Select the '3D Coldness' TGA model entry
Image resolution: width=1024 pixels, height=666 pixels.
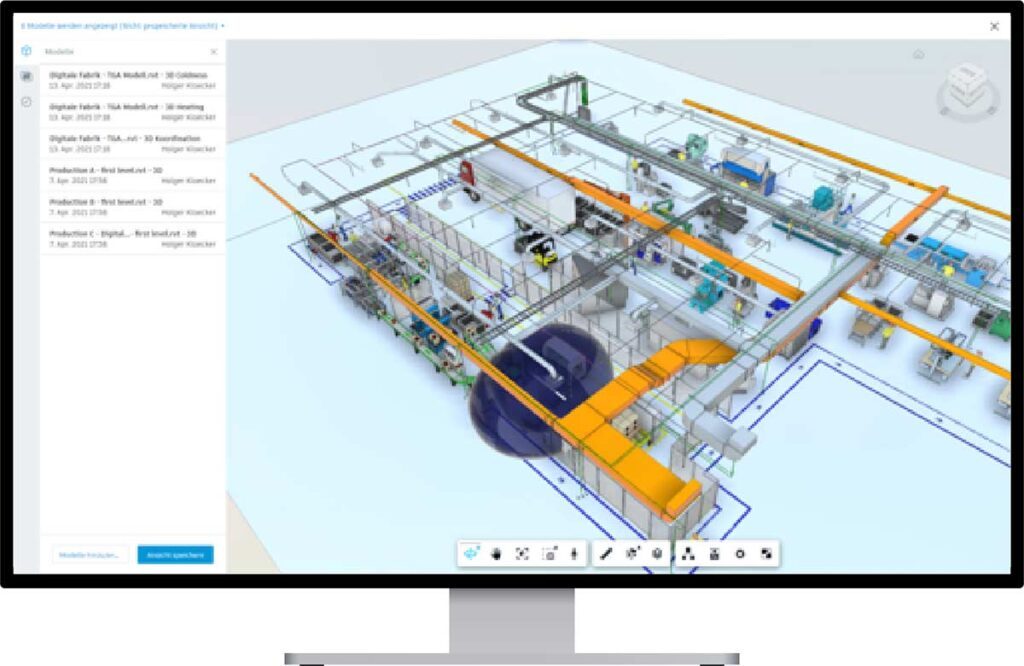132,80
